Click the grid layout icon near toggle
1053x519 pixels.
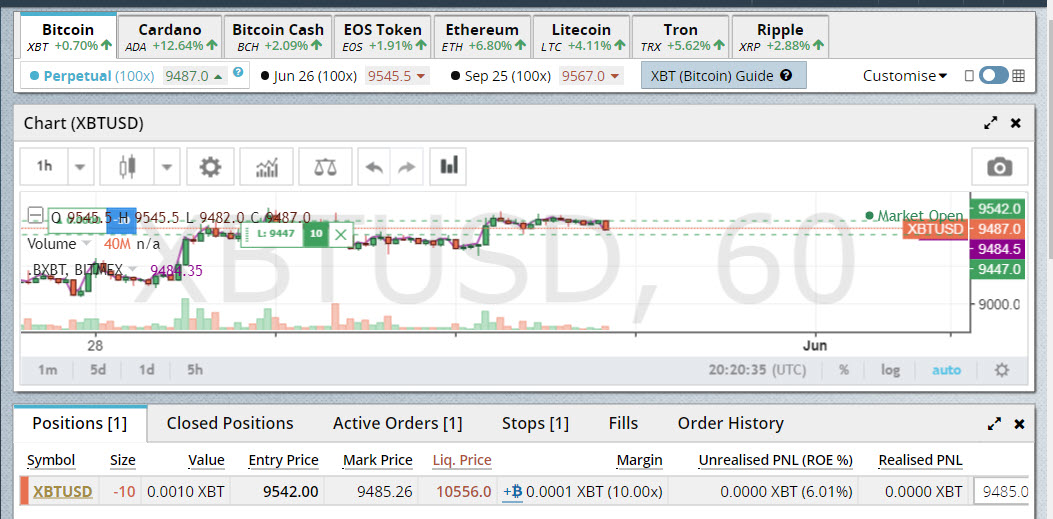pos(1019,76)
